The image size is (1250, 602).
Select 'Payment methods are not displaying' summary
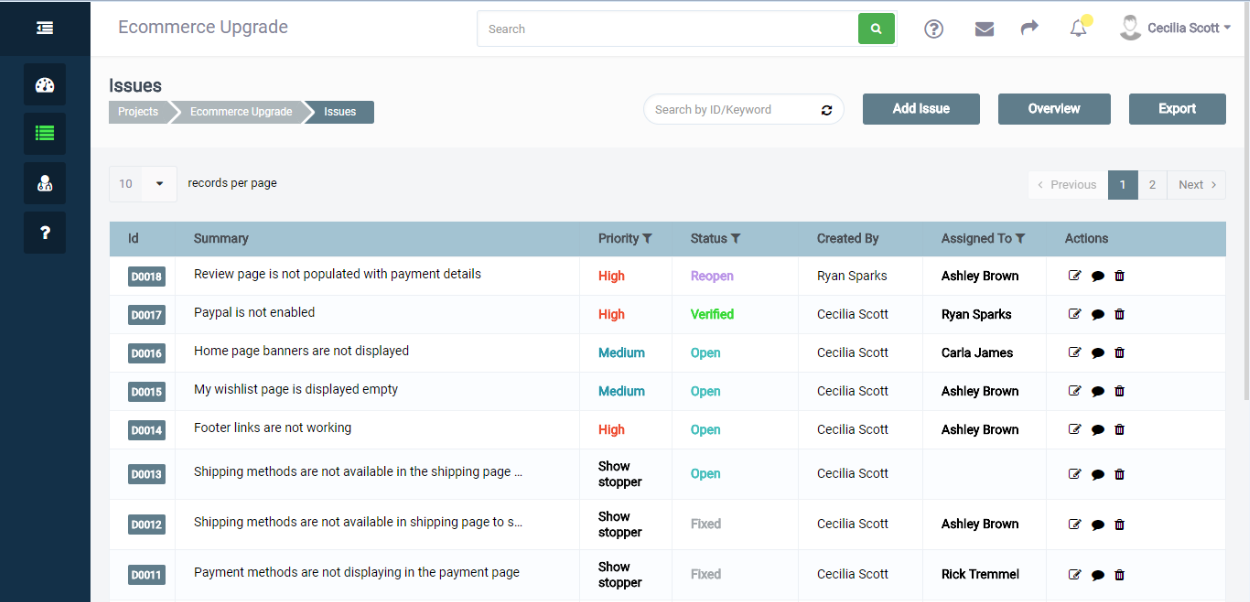click(x=357, y=573)
